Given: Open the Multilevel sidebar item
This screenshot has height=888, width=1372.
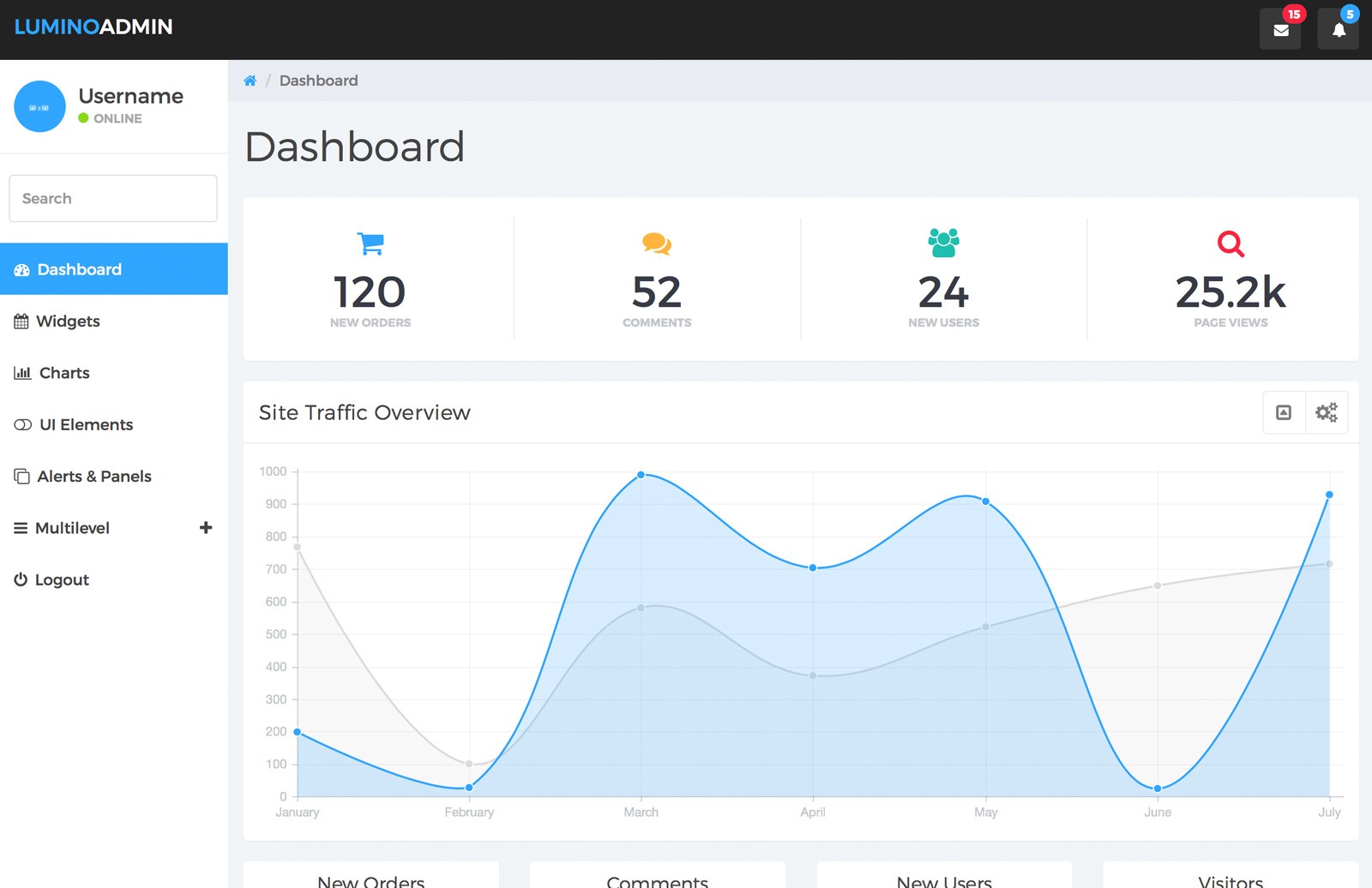Looking at the screenshot, I should coord(114,528).
